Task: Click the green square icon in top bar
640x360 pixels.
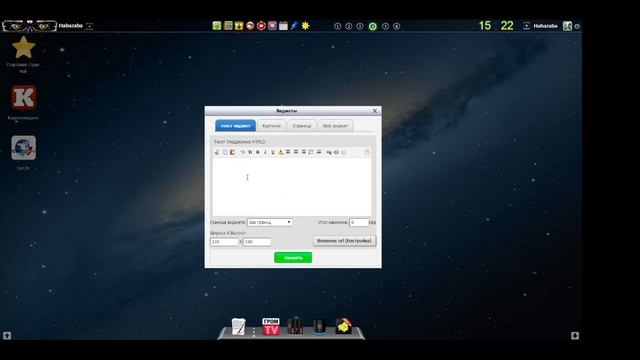Action: (217, 26)
